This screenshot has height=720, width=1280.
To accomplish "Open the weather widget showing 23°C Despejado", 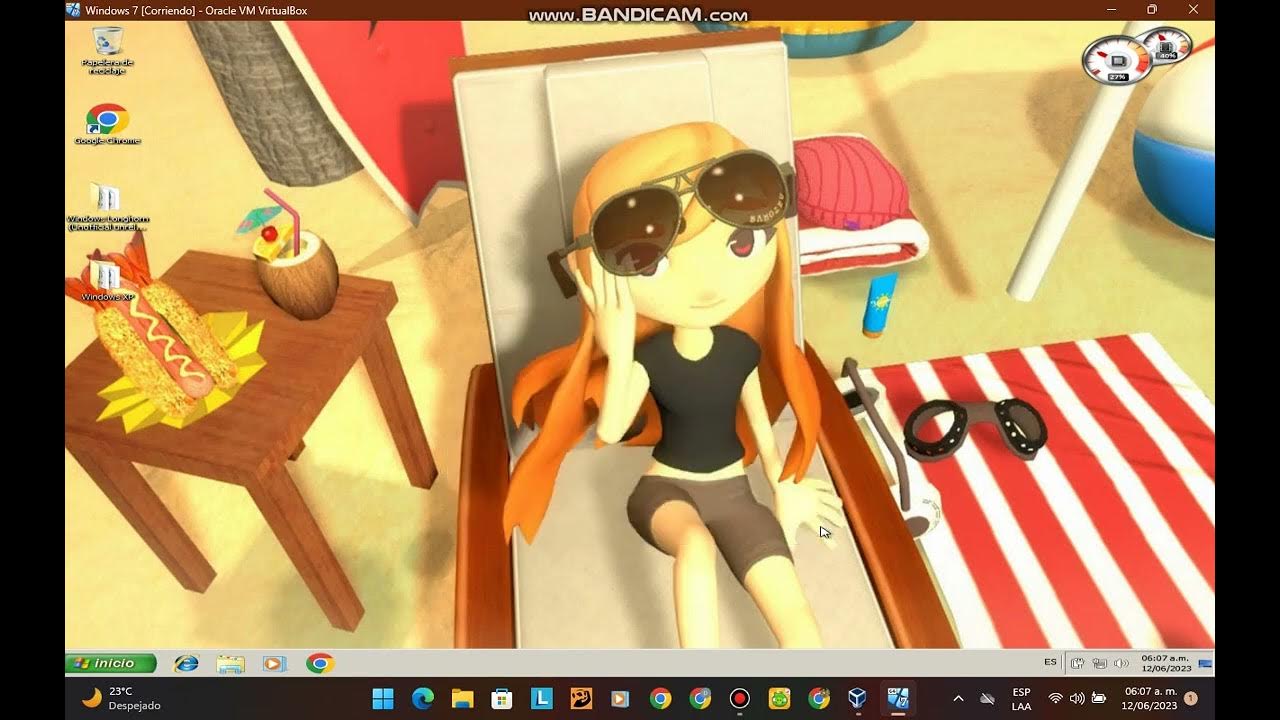I will tap(120, 698).
